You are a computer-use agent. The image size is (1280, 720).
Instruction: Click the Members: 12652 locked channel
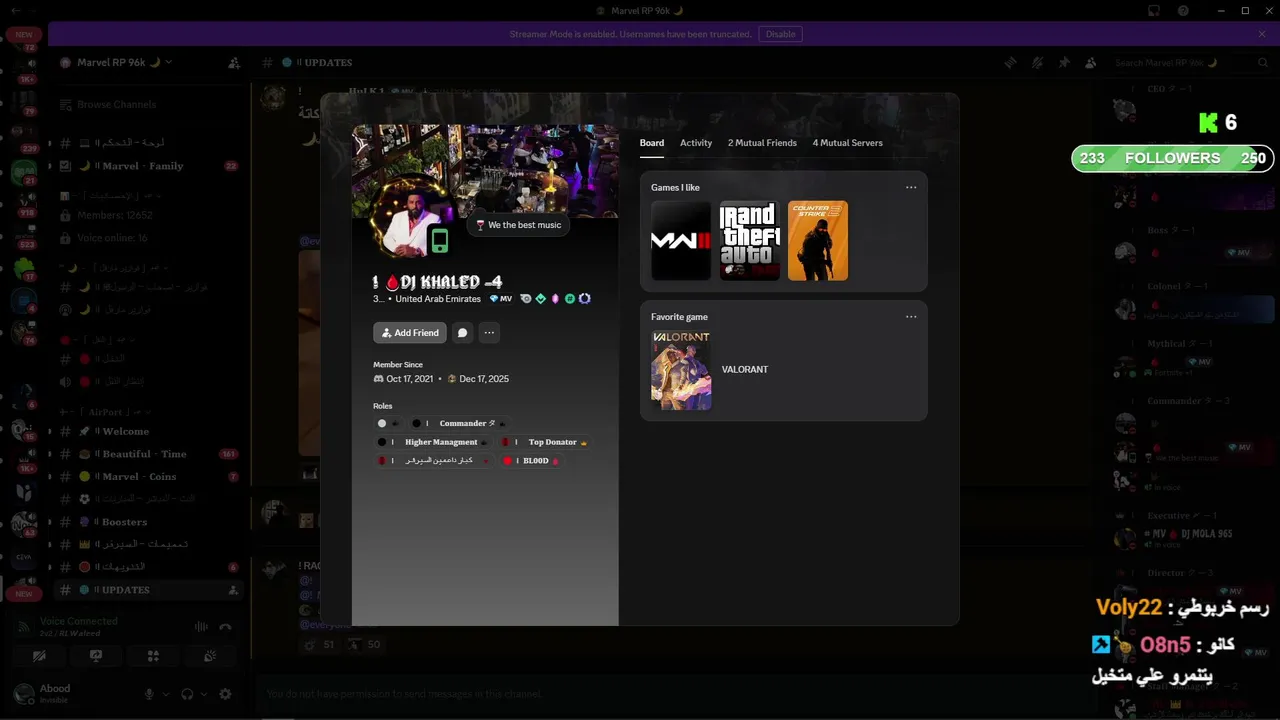tap(150, 215)
